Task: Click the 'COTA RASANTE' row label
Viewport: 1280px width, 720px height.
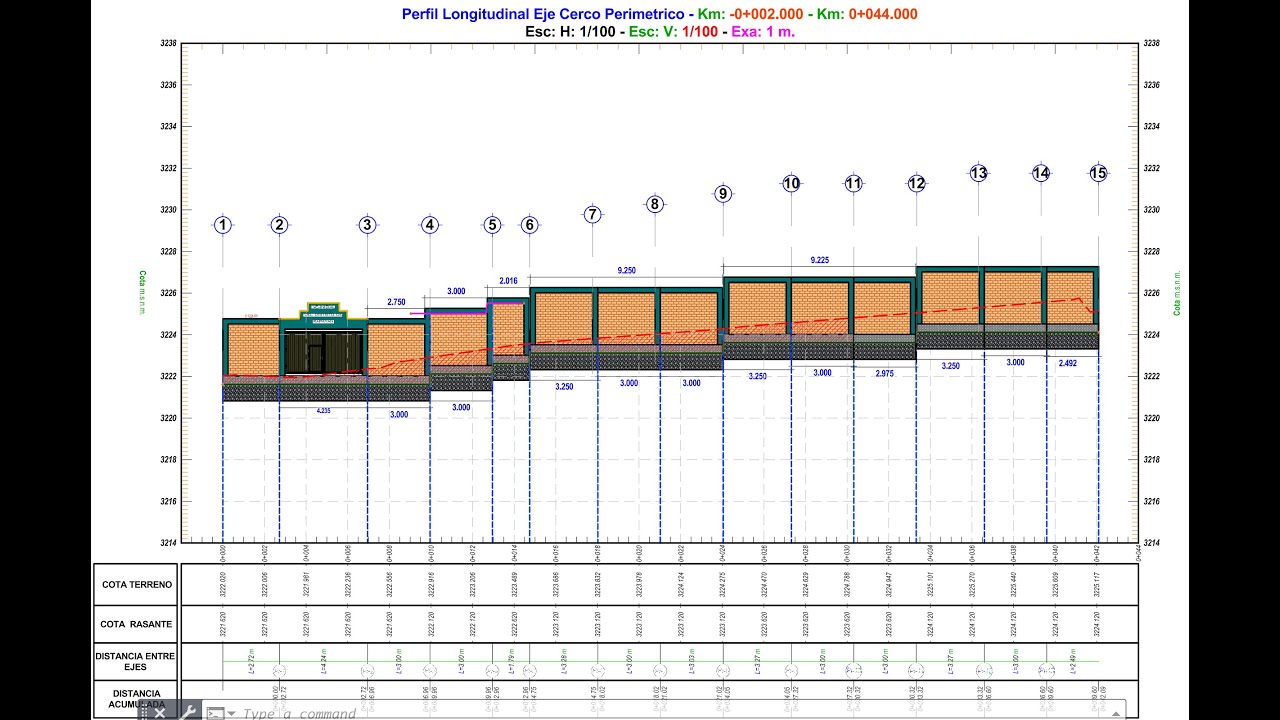Action: click(137, 624)
